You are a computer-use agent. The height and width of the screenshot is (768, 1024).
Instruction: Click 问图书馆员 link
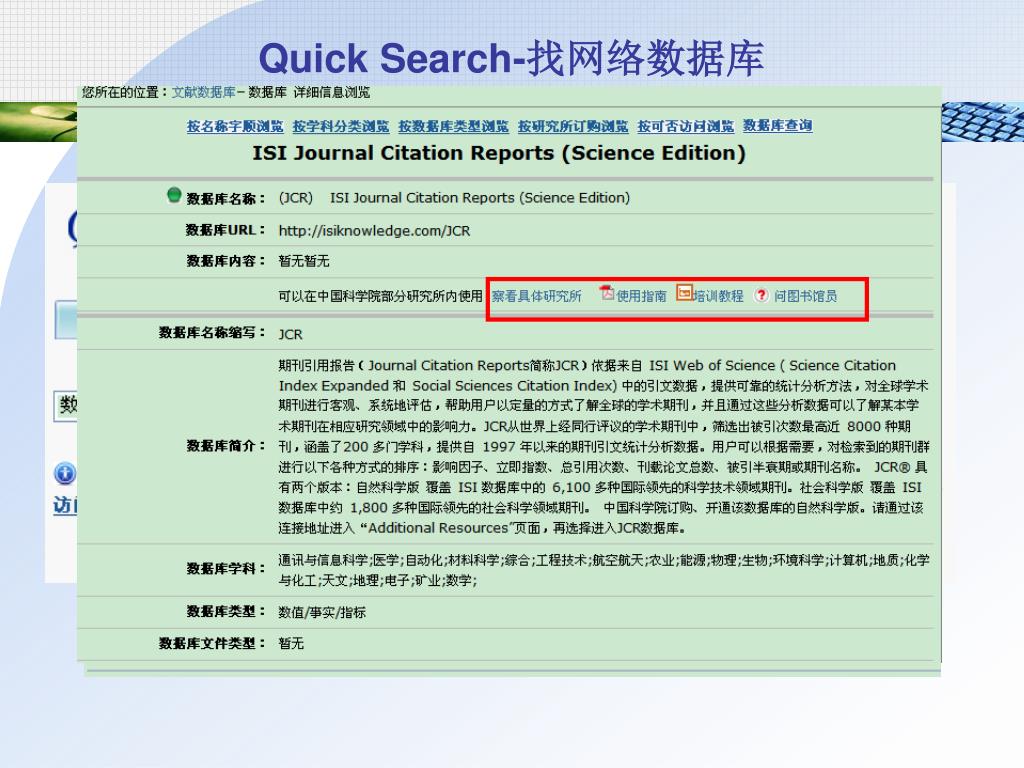pos(805,296)
